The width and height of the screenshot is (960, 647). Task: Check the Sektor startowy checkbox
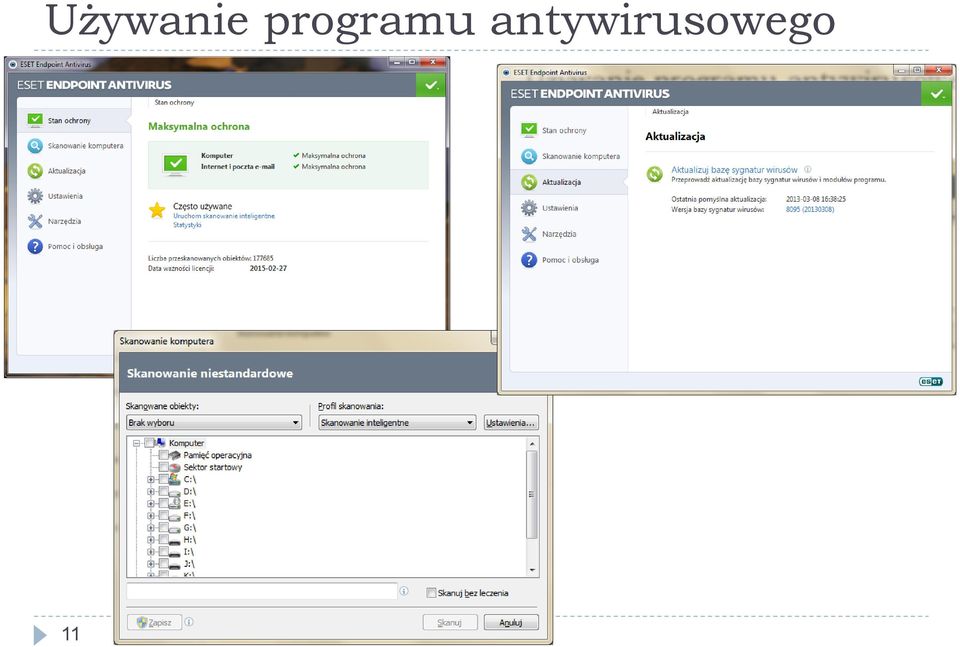click(163, 467)
